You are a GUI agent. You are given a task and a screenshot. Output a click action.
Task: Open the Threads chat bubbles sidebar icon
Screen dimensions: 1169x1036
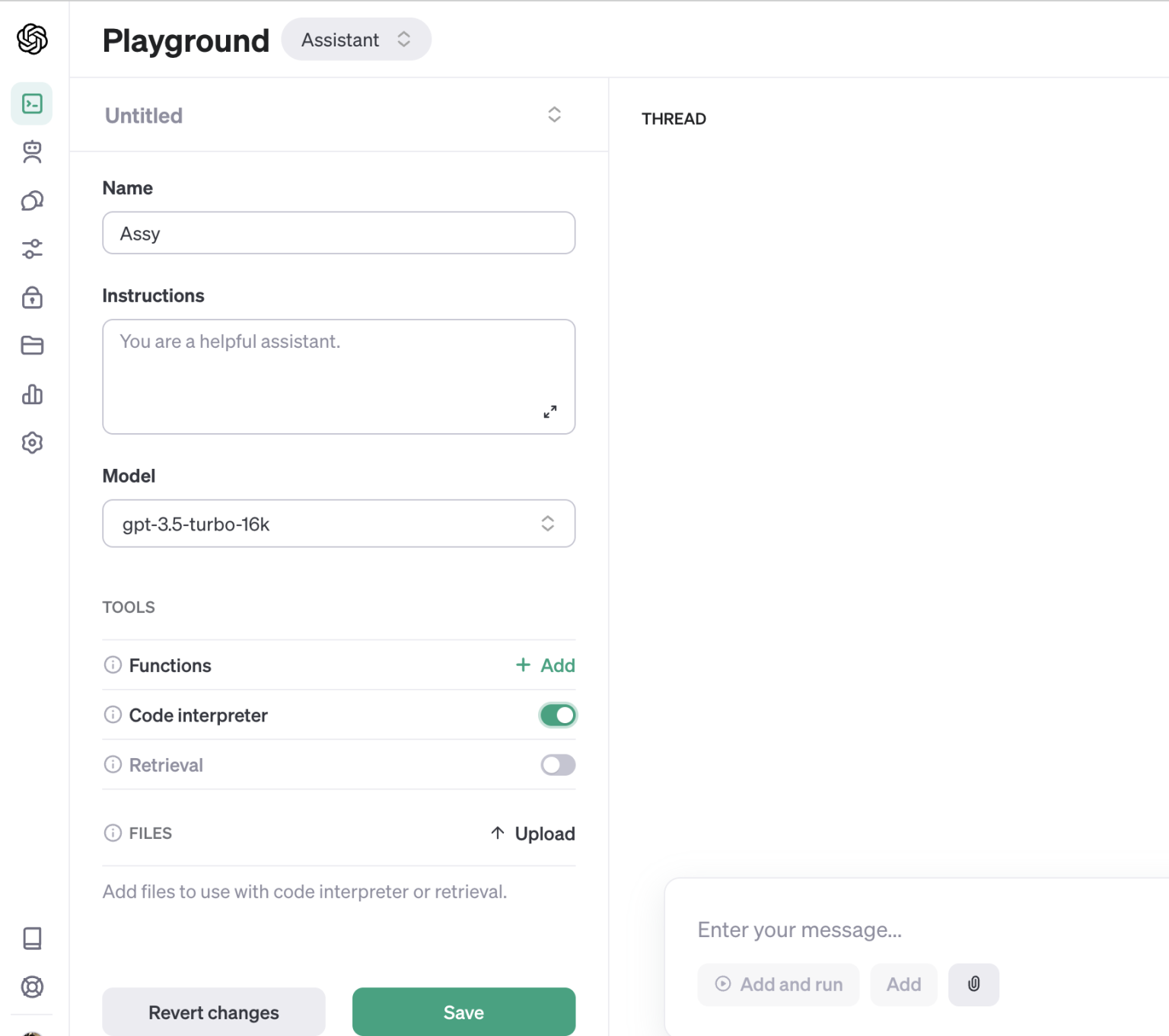pos(32,201)
